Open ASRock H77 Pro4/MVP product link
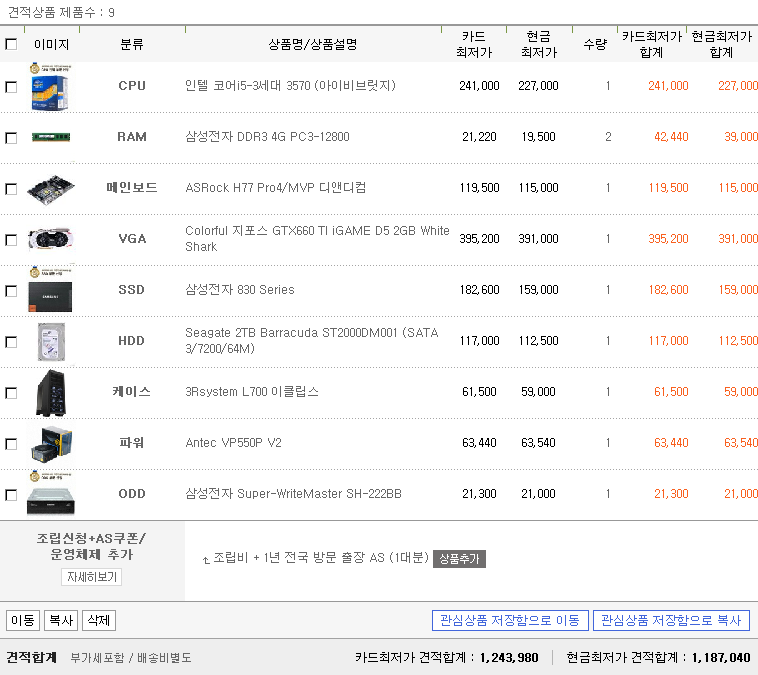The width and height of the screenshot is (758, 675). (x=276, y=188)
